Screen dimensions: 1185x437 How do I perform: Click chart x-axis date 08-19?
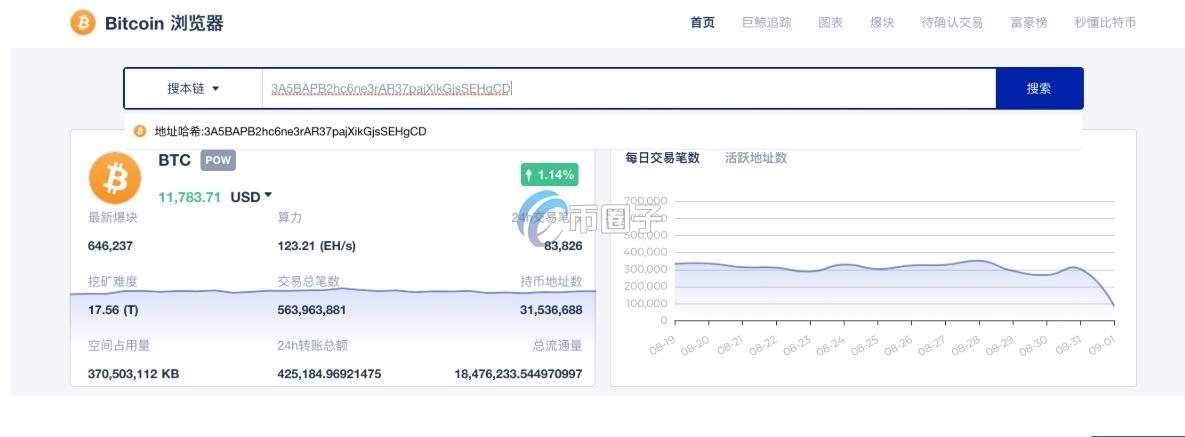click(x=661, y=344)
